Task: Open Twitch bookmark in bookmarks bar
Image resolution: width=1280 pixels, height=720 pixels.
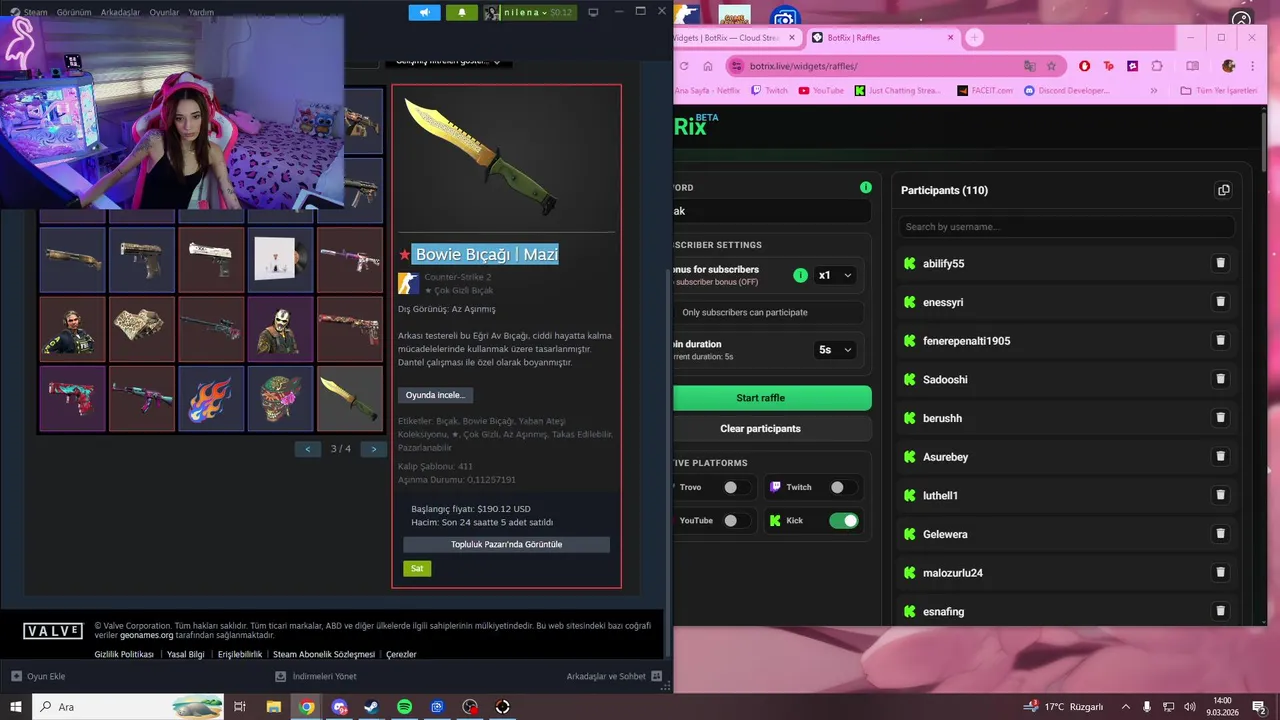Action: (769, 90)
